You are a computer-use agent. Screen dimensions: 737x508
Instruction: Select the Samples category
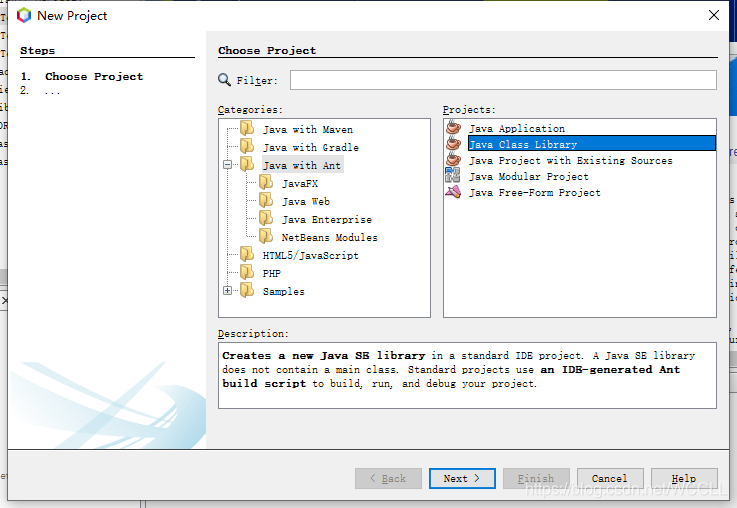pos(283,291)
